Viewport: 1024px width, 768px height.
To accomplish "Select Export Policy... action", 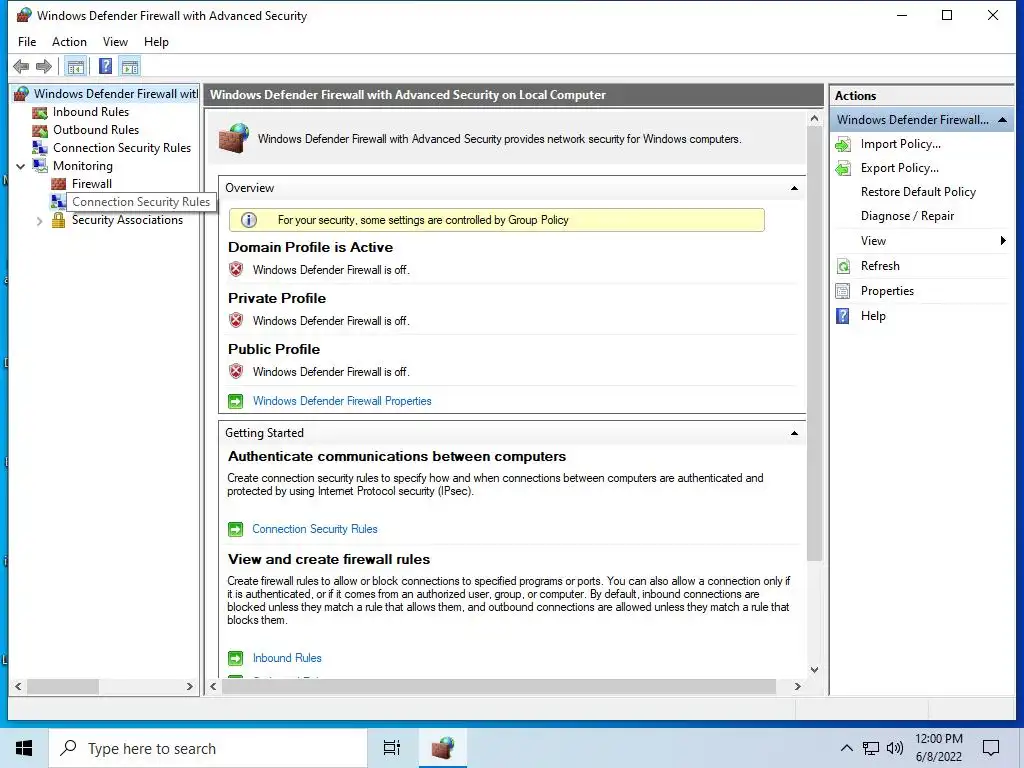I will coord(899,168).
